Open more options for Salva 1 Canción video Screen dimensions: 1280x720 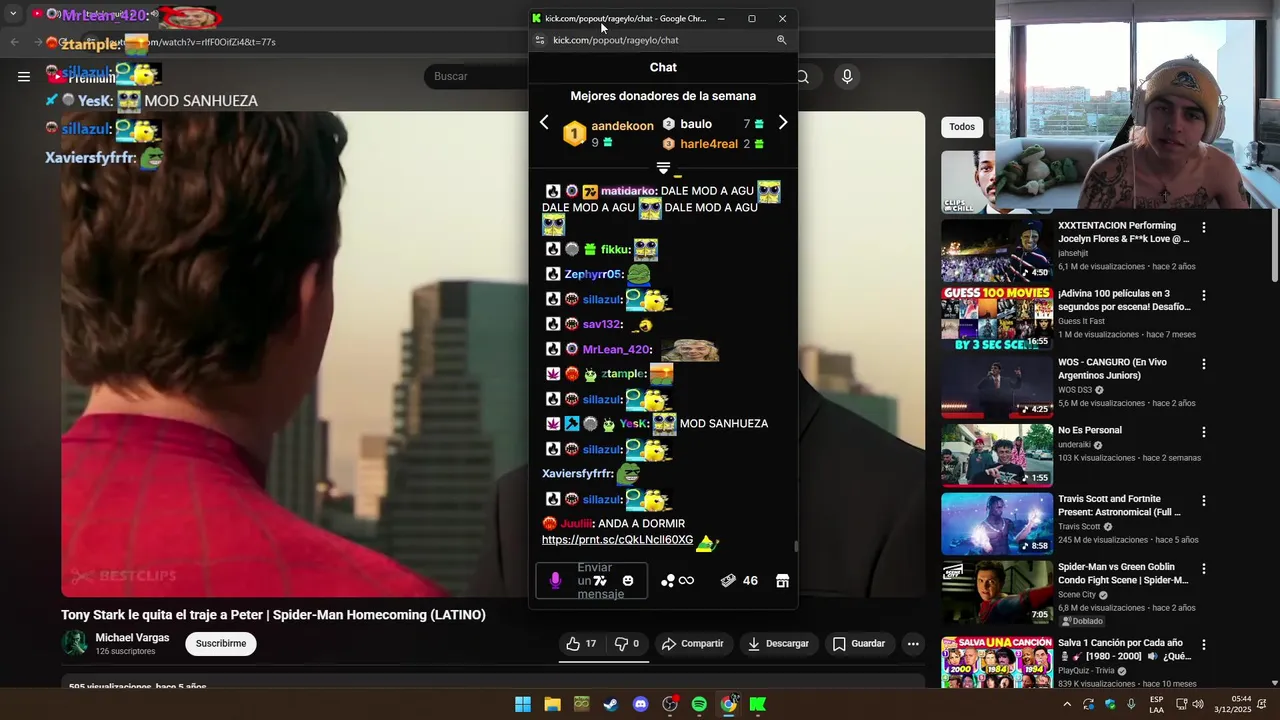click(1204, 644)
